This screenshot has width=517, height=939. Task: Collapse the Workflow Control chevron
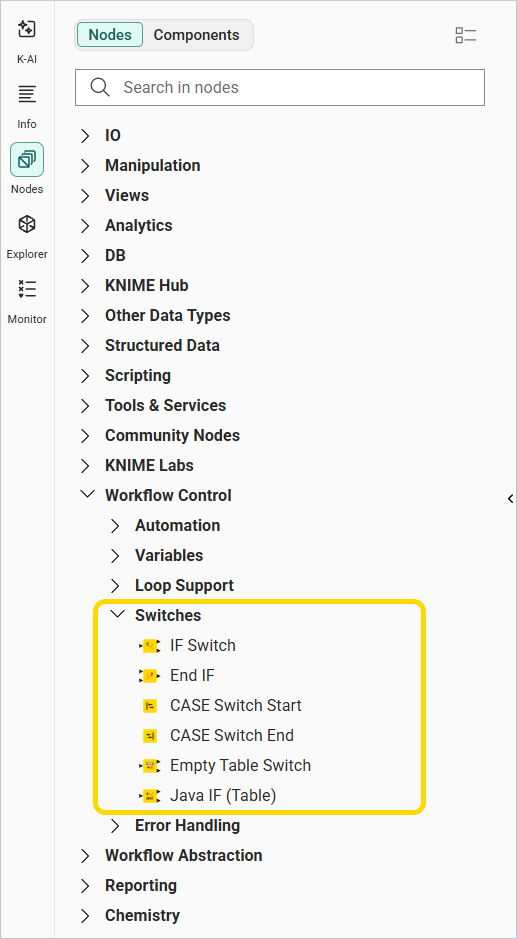[87, 495]
